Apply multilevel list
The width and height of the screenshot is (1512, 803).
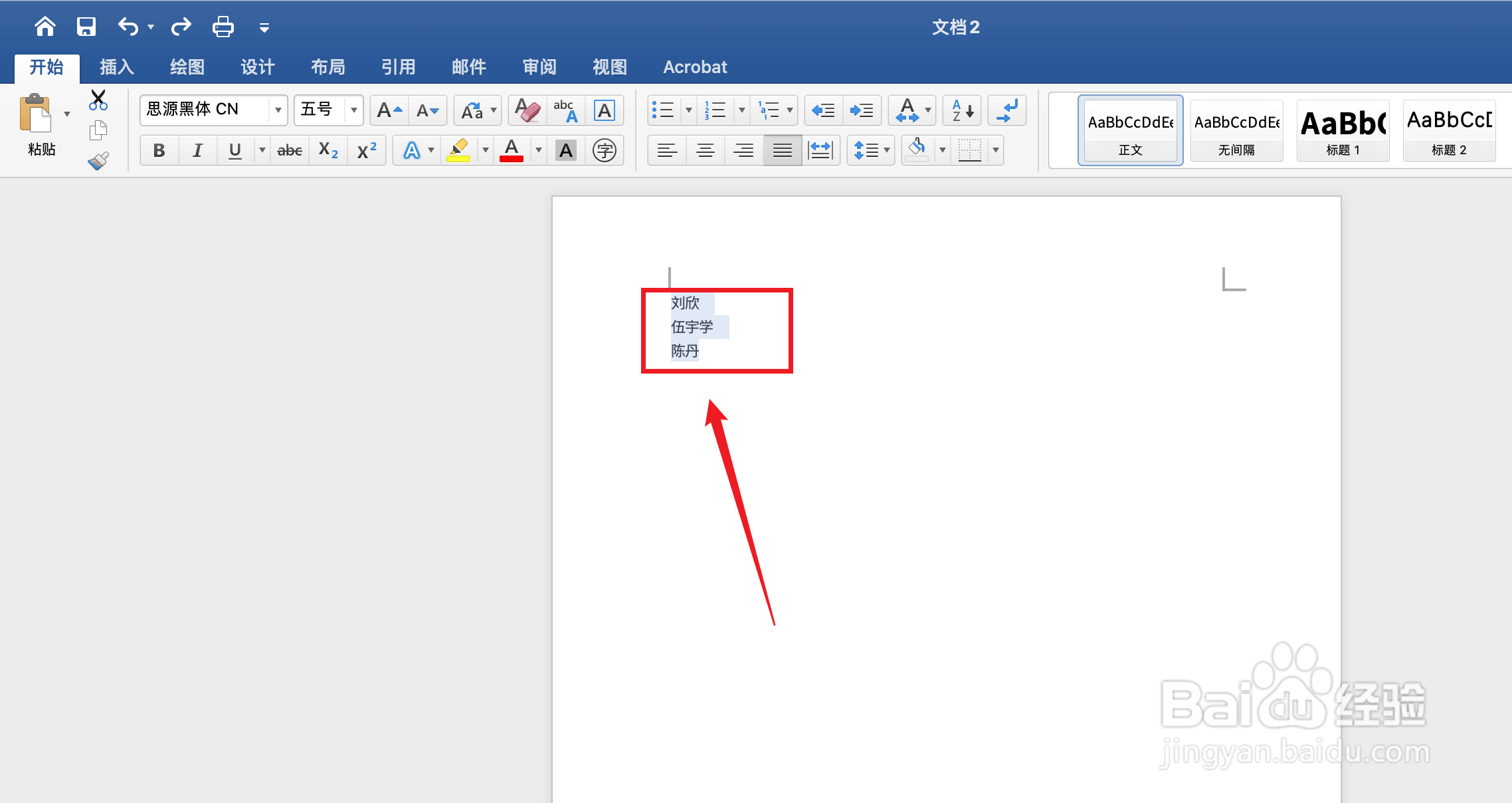coord(769,110)
